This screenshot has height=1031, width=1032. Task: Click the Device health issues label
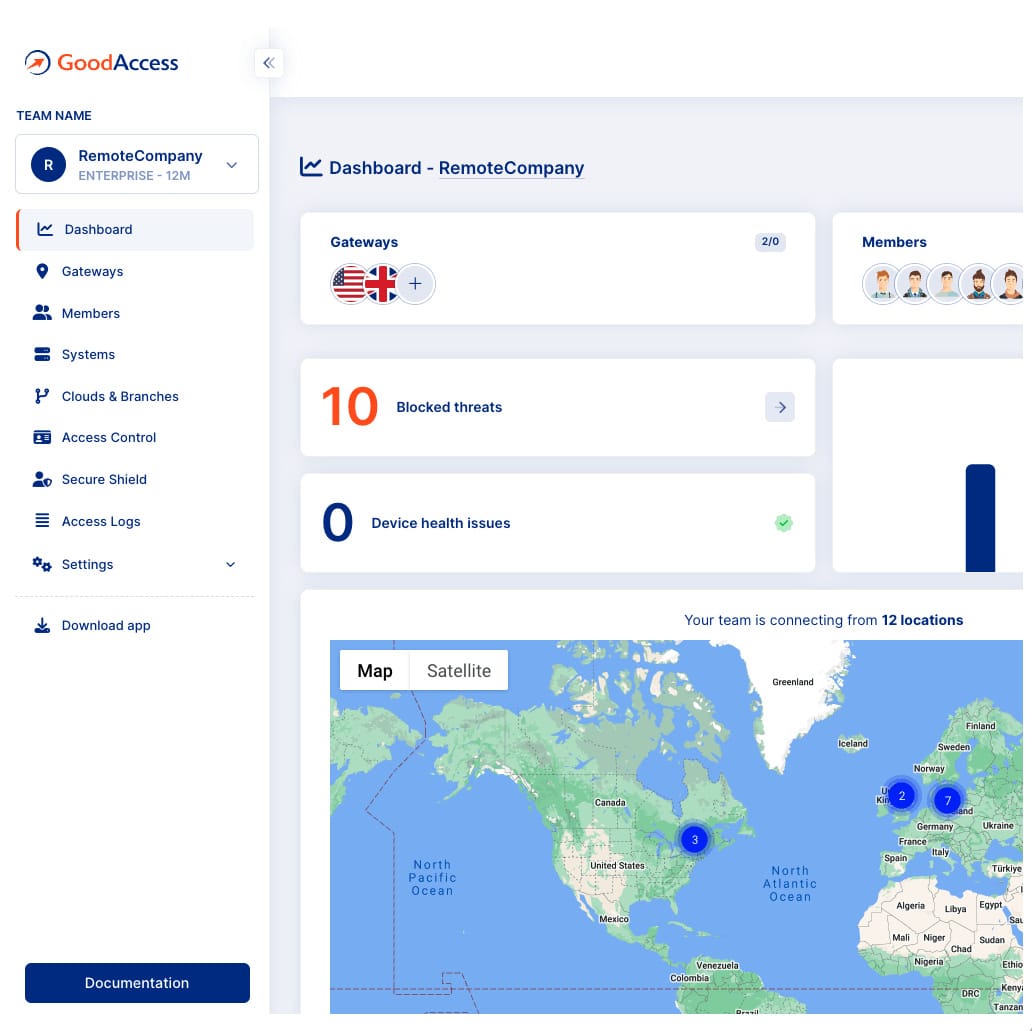pyautogui.click(x=441, y=523)
